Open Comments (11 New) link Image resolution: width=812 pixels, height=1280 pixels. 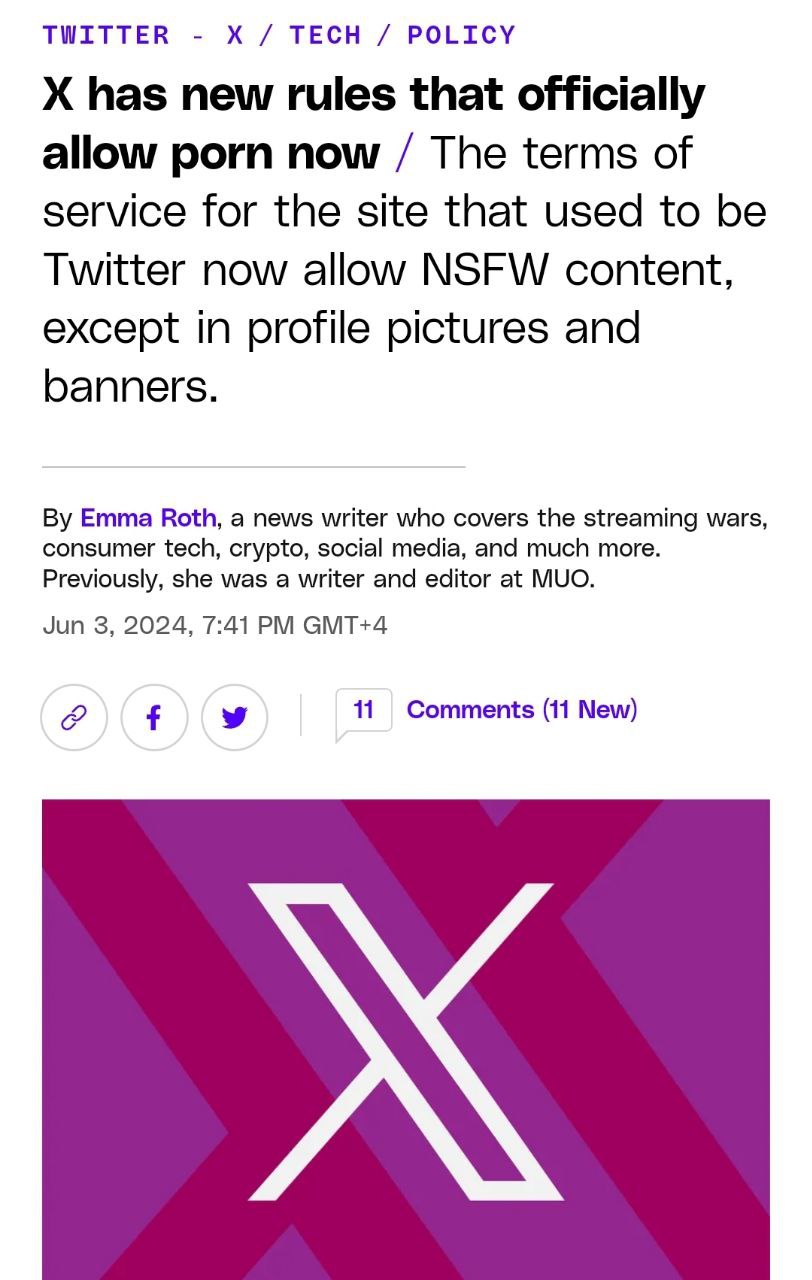[x=521, y=710]
